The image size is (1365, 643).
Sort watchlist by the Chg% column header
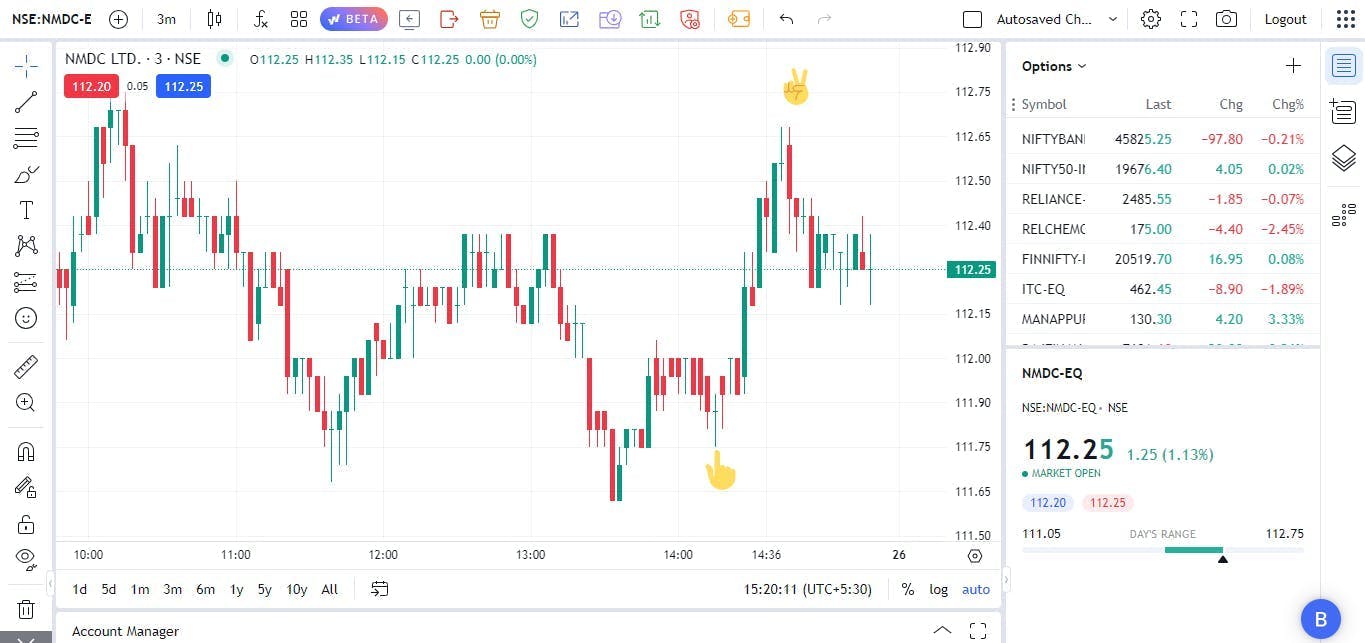pyautogui.click(x=1288, y=104)
